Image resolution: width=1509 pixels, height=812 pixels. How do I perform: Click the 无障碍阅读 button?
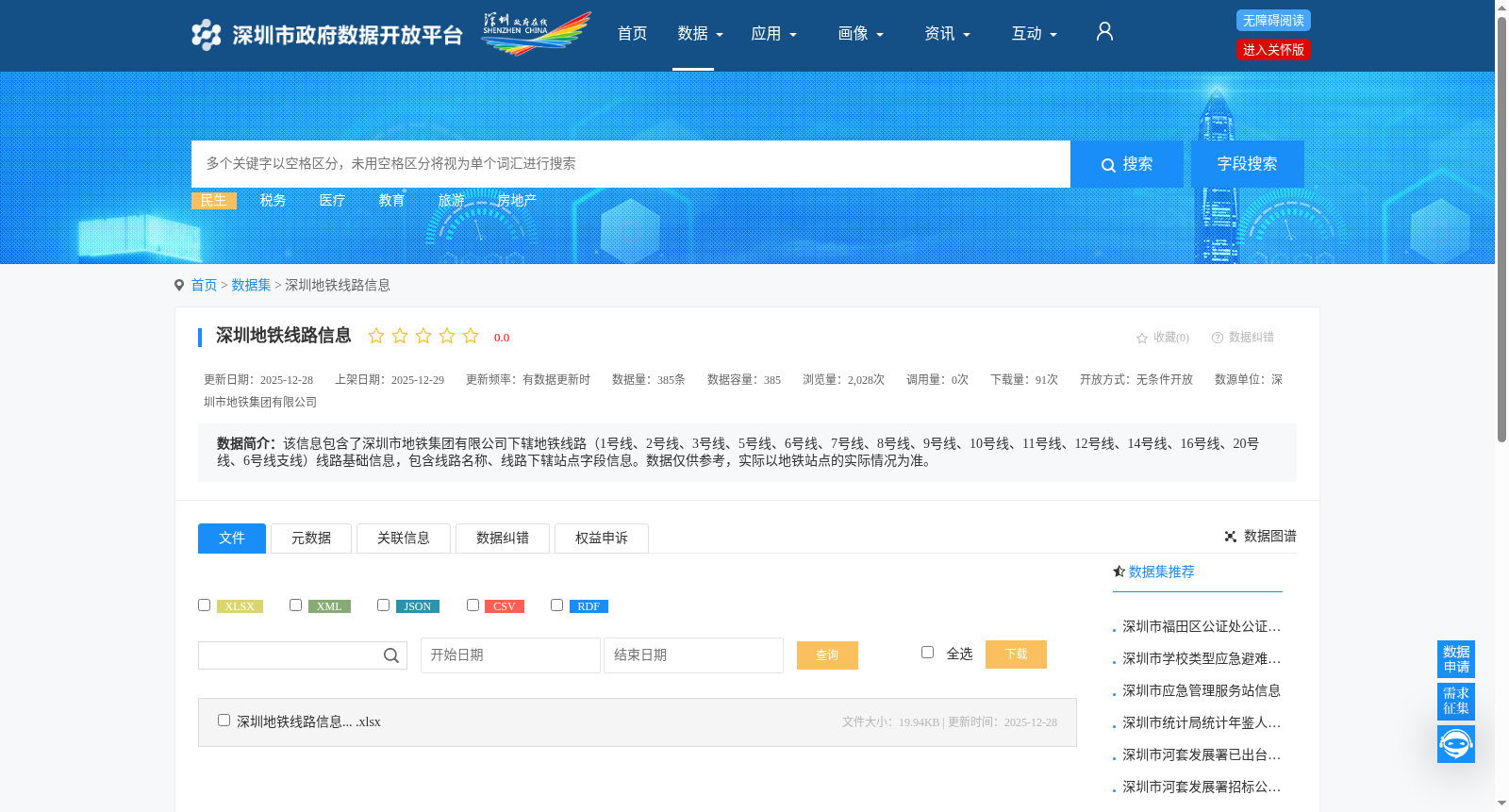click(x=1273, y=21)
